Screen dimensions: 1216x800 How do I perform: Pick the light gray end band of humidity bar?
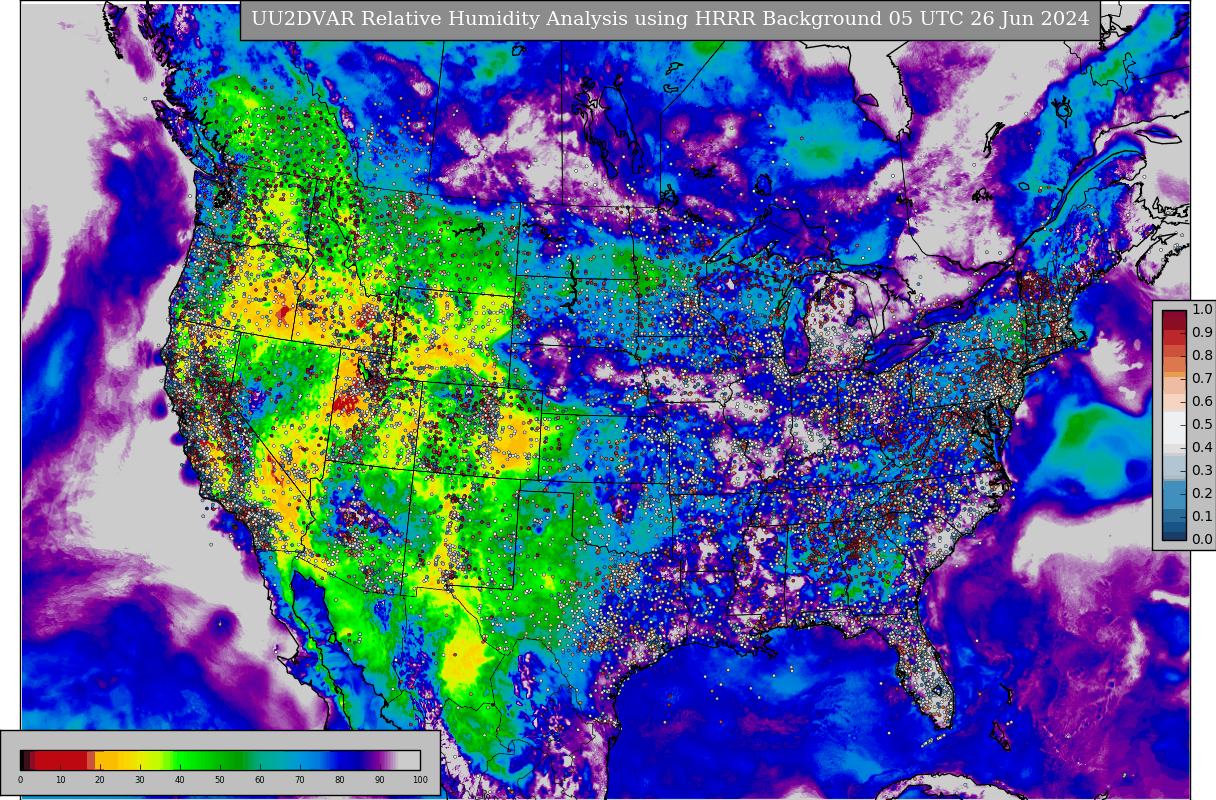(x=409, y=760)
